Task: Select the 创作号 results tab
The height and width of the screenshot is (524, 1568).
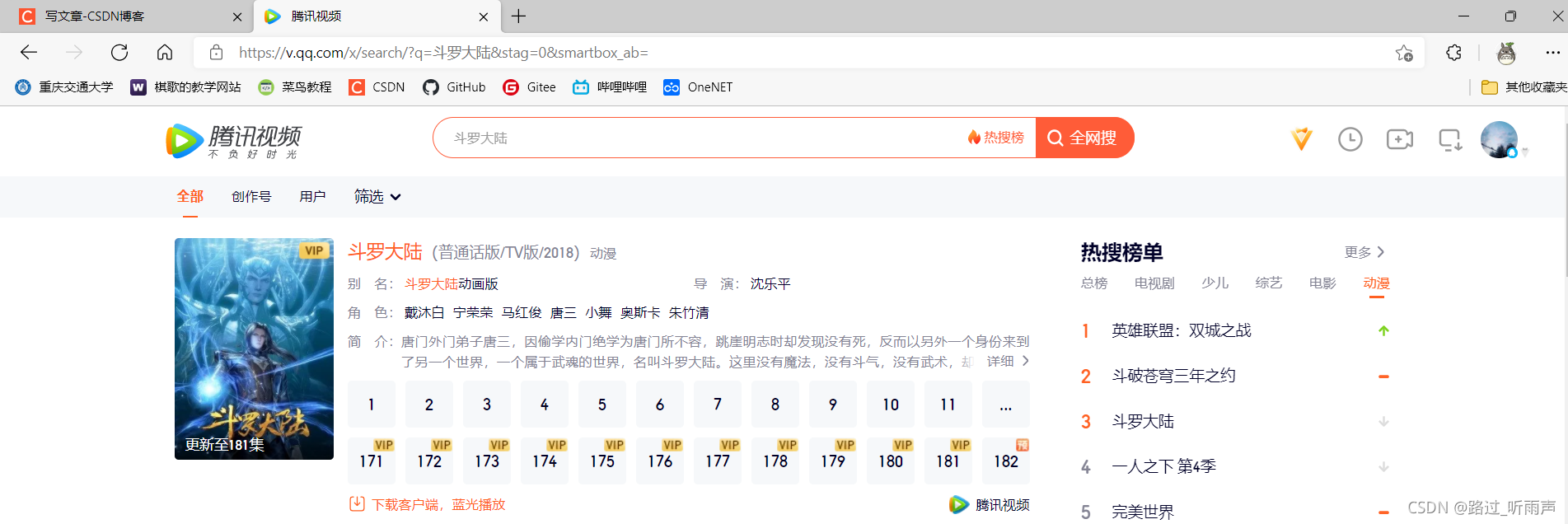Action: point(251,196)
